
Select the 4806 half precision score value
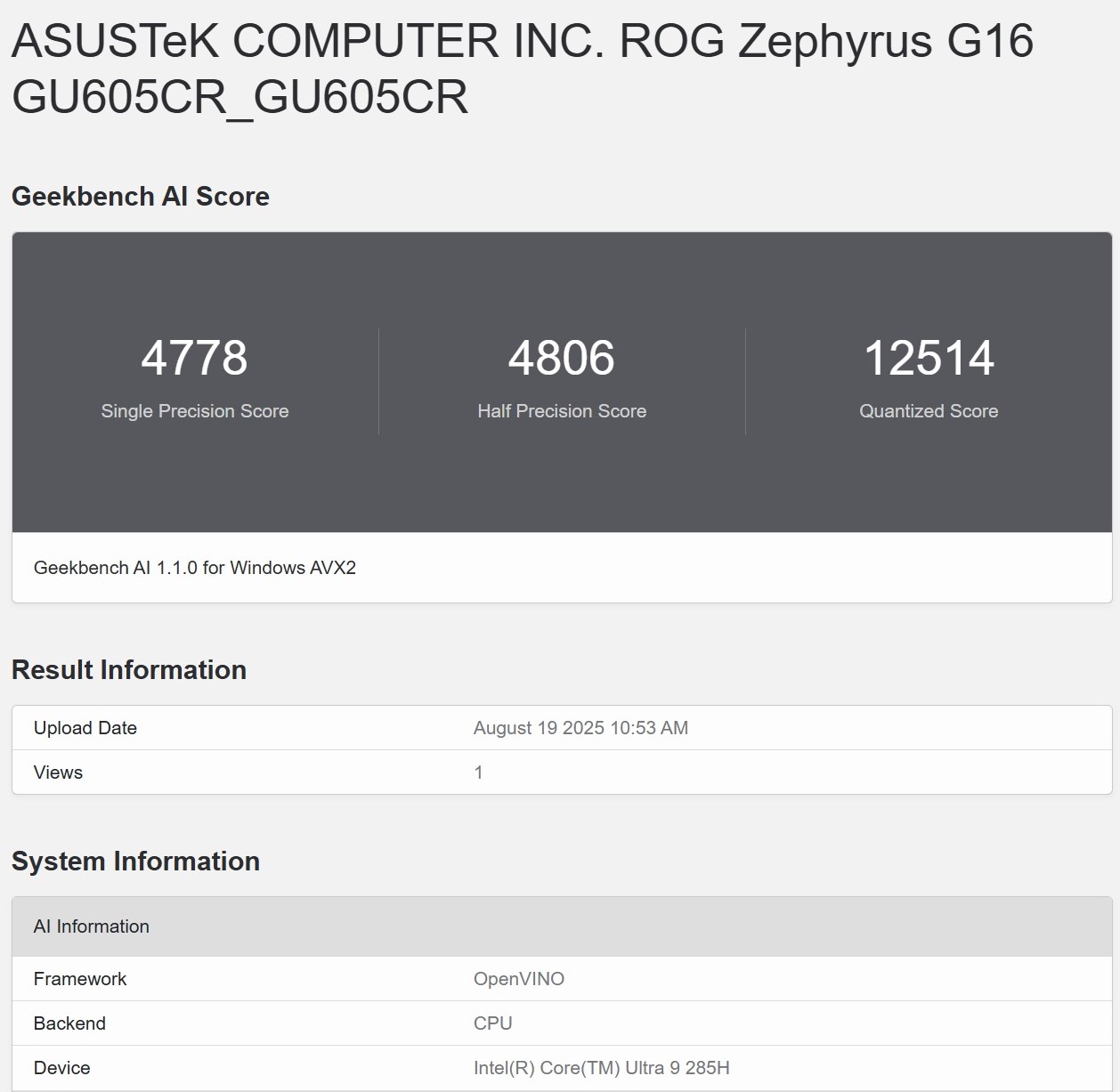pyautogui.click(x=561, y=358)
